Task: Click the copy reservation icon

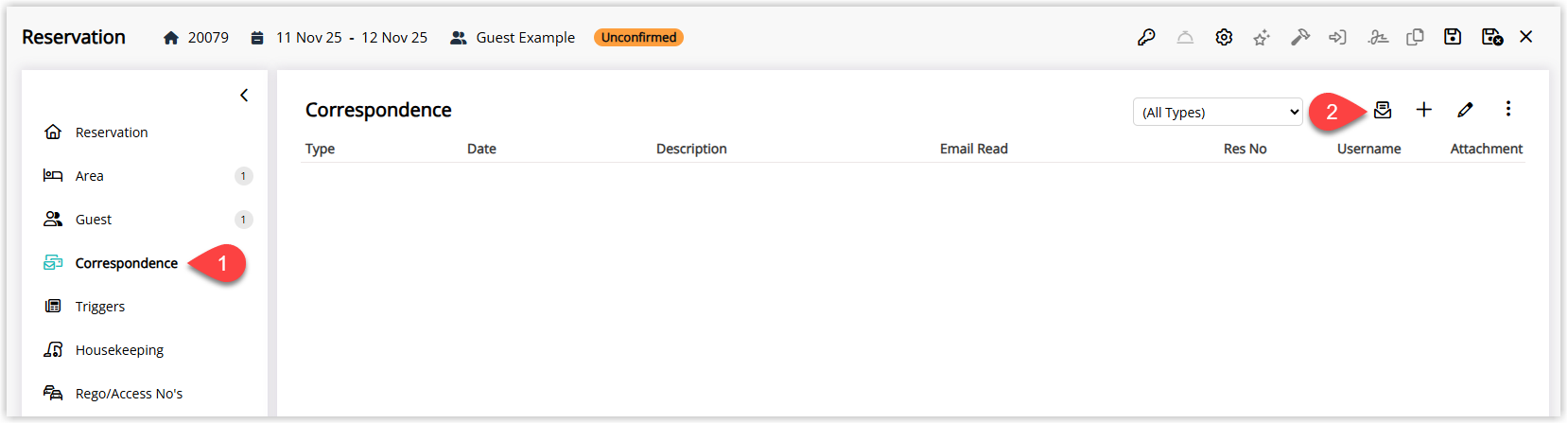Action: coord(1415,37)
